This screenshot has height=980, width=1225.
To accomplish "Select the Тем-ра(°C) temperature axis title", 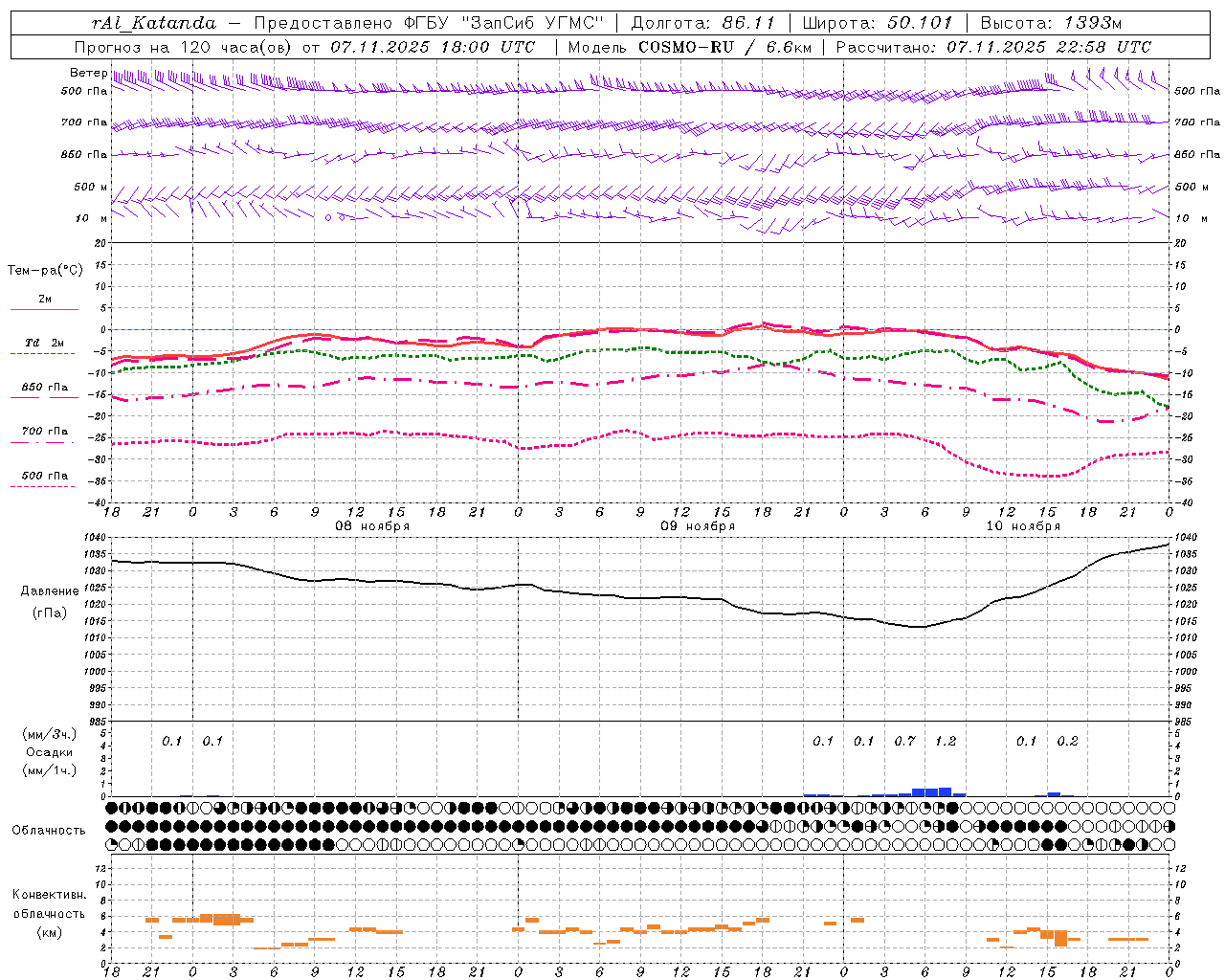I will 45,271.
